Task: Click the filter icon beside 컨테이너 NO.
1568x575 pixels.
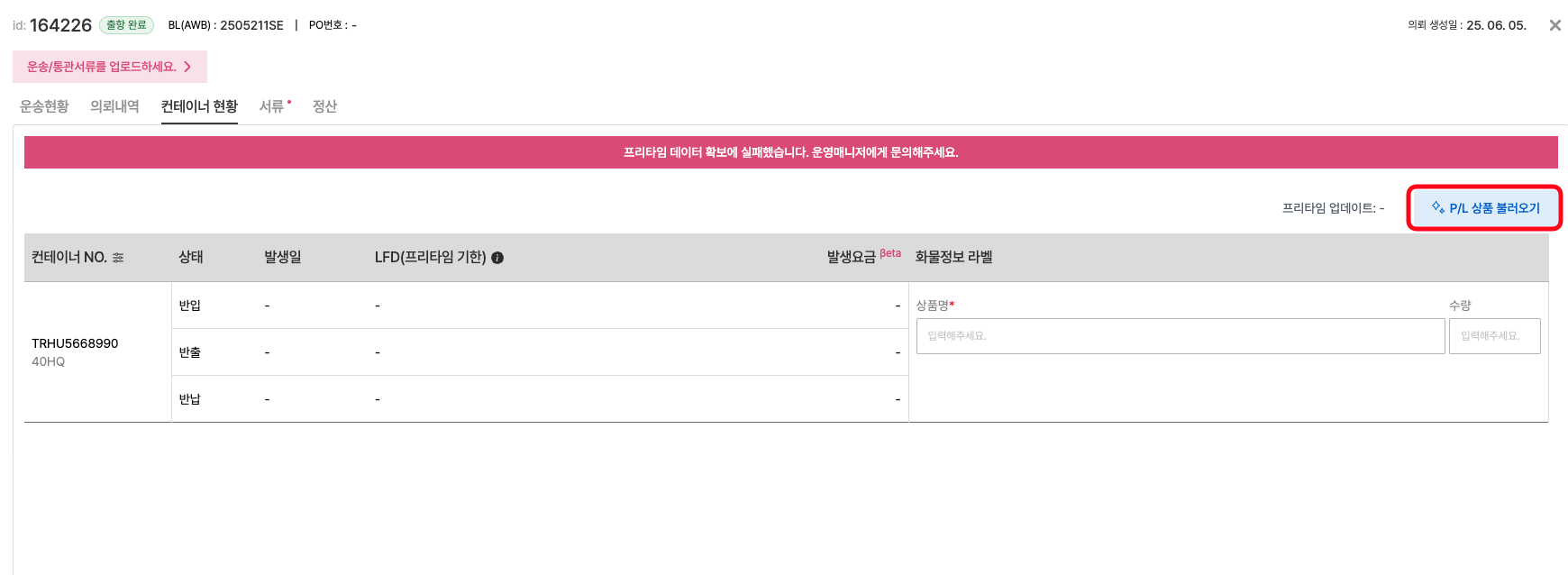Action: coord(118,258)
